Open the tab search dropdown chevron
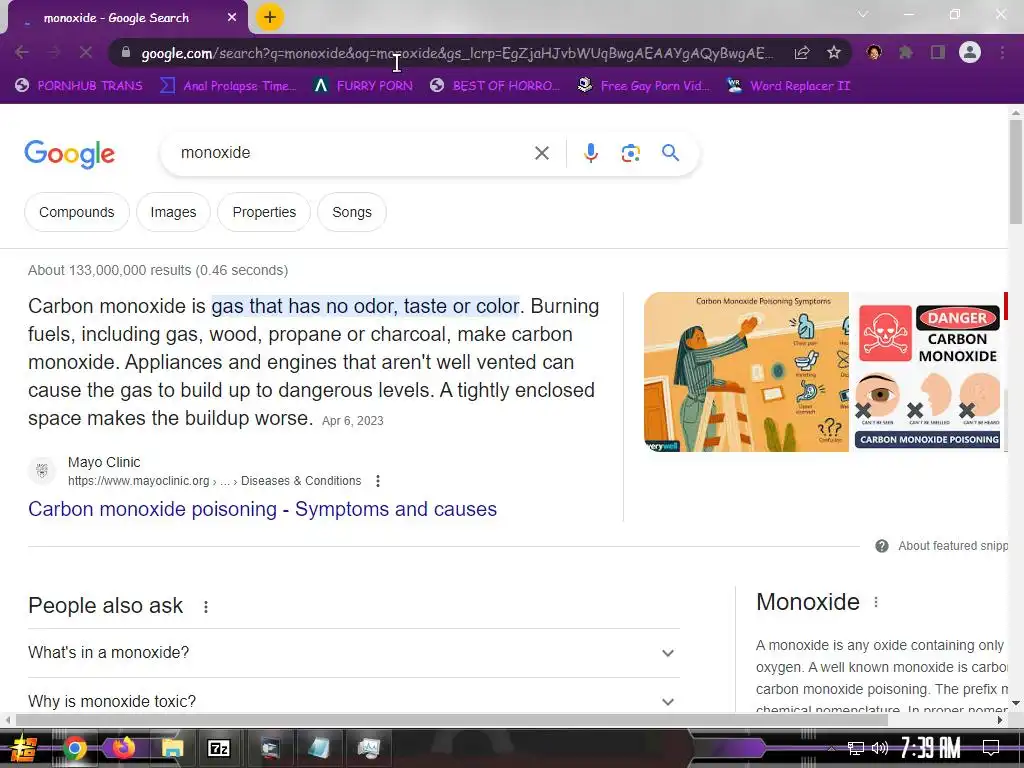Image resolution: width=1024 pixels, height=768 pixels. [x=863, y=14]
